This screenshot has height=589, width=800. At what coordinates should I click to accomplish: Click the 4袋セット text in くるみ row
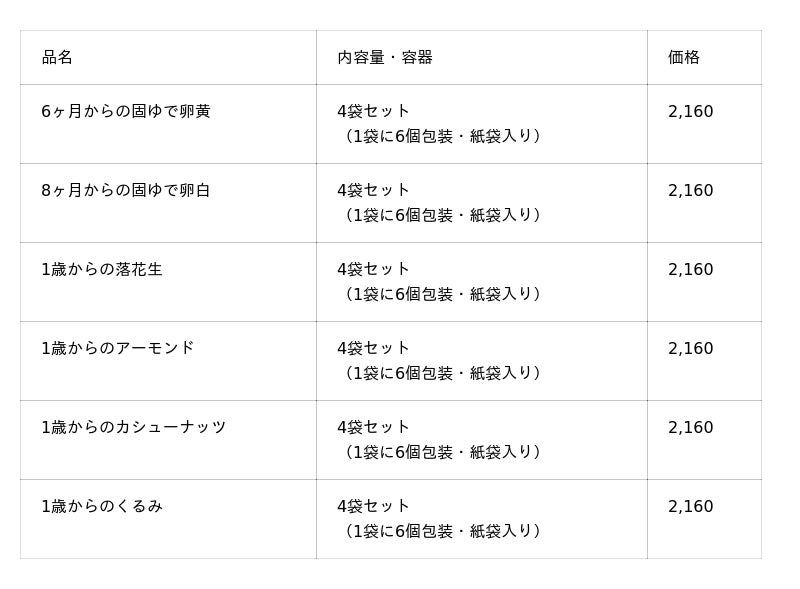tap(374, 507)
